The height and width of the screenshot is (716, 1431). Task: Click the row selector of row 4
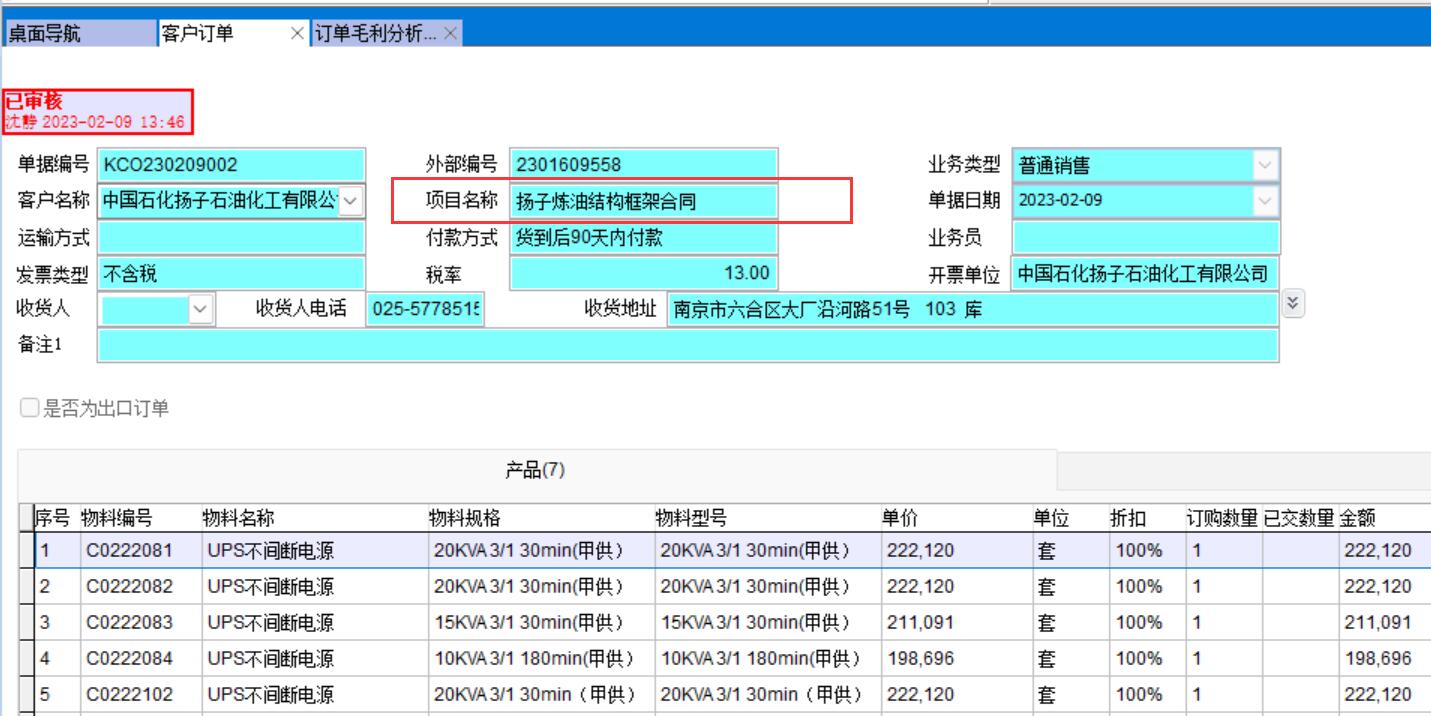25,658
